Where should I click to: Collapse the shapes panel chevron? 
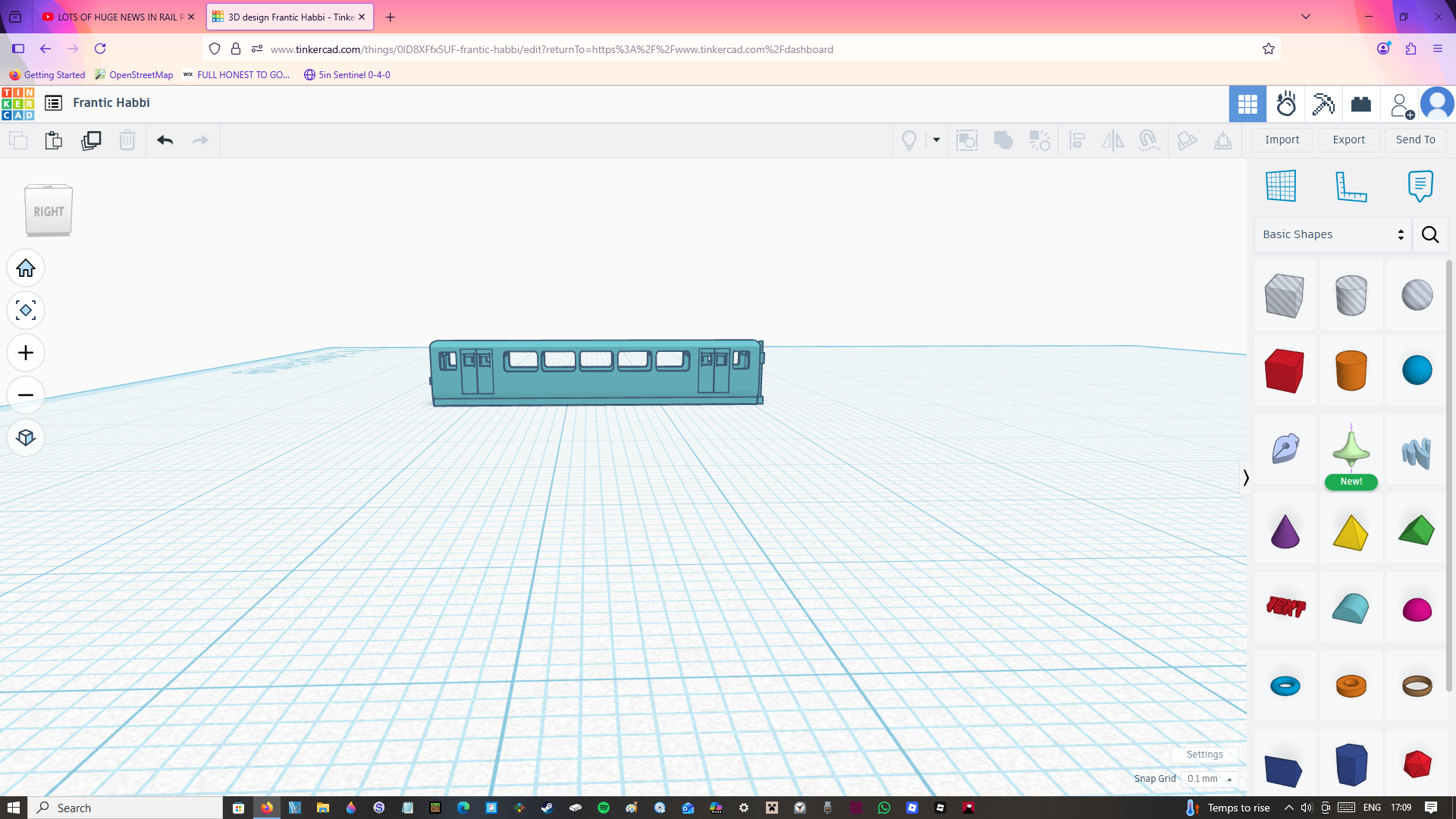pyautogui.click(x=1245, y=478)
